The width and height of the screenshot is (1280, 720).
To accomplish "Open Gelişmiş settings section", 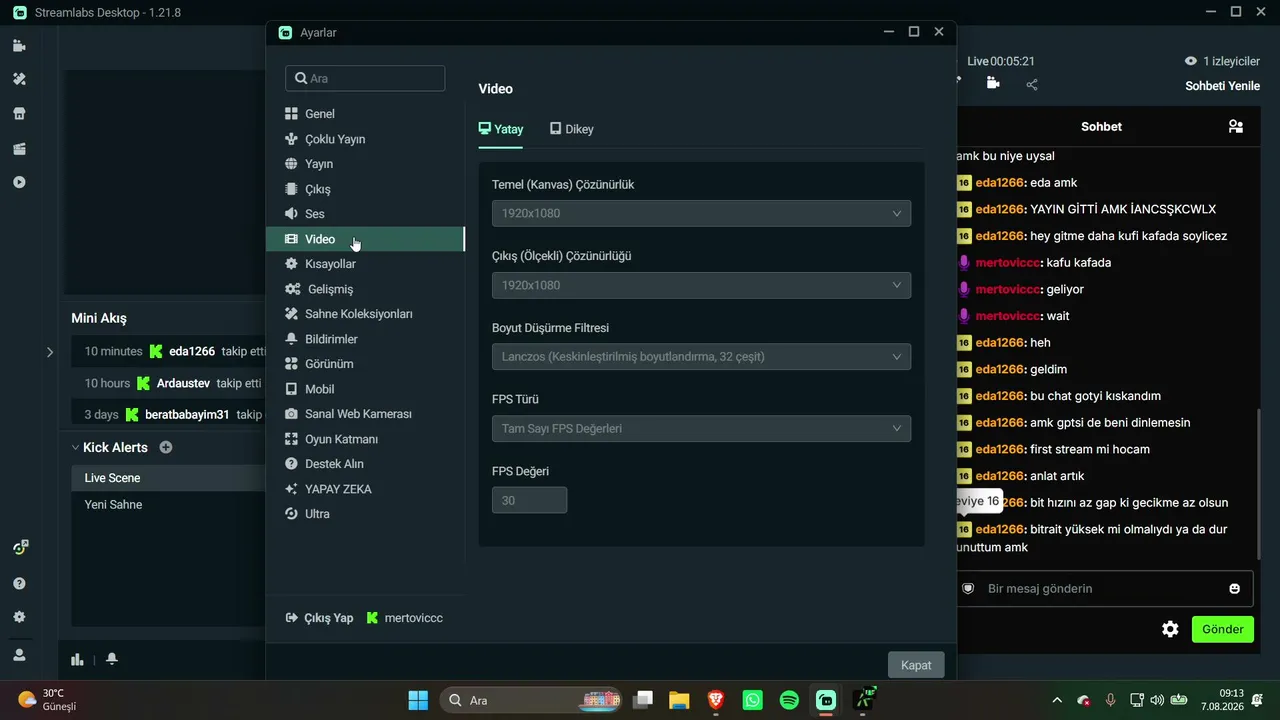I will pyautogui.click(x=365, y=289).
